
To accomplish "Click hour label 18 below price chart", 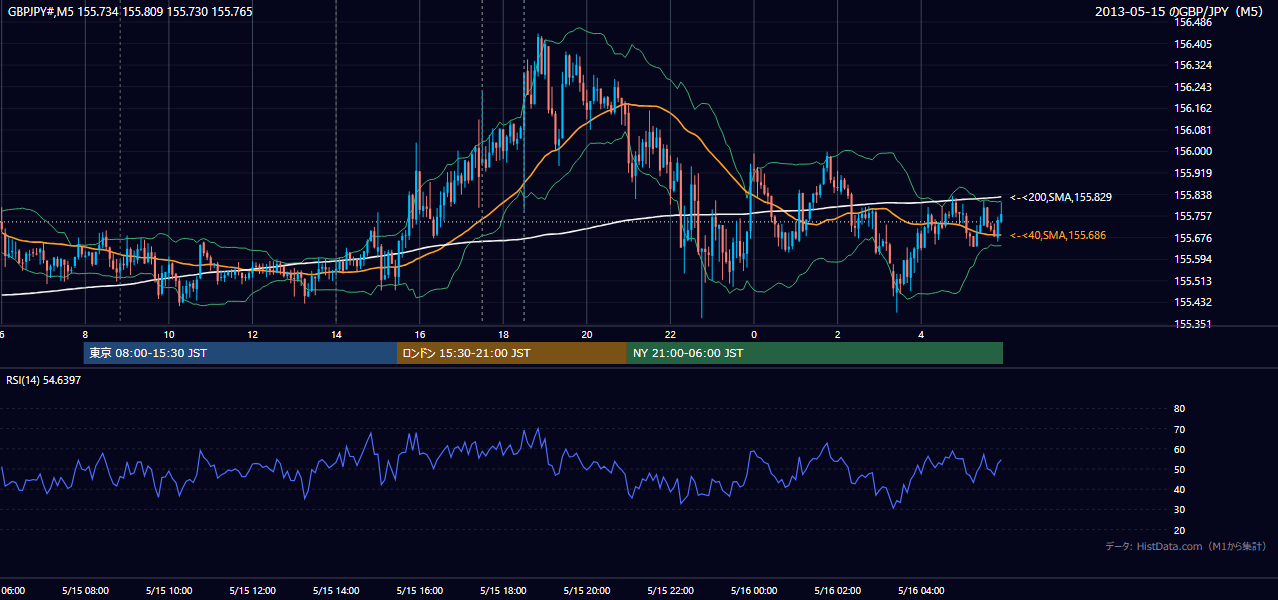I will pos(503,334).
